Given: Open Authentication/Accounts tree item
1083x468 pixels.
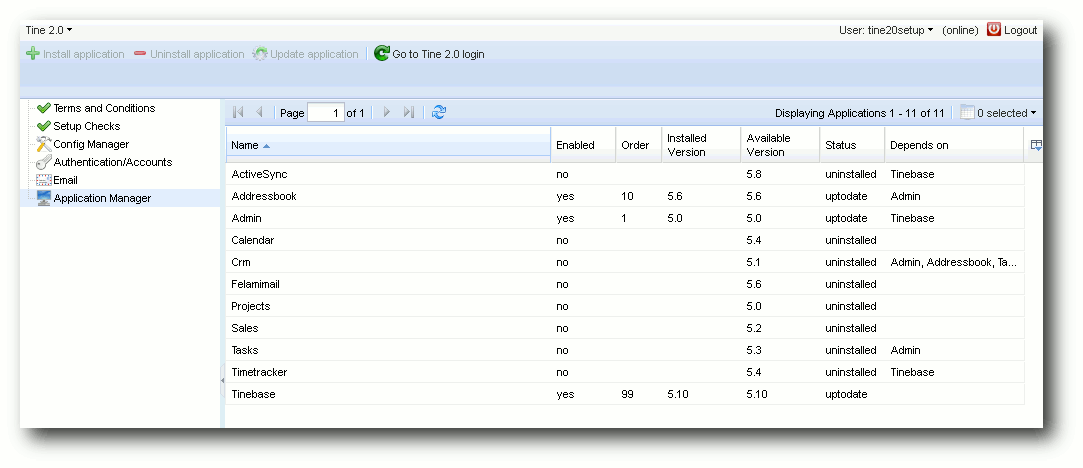Looking at the screenshot, I should (113, 162).
